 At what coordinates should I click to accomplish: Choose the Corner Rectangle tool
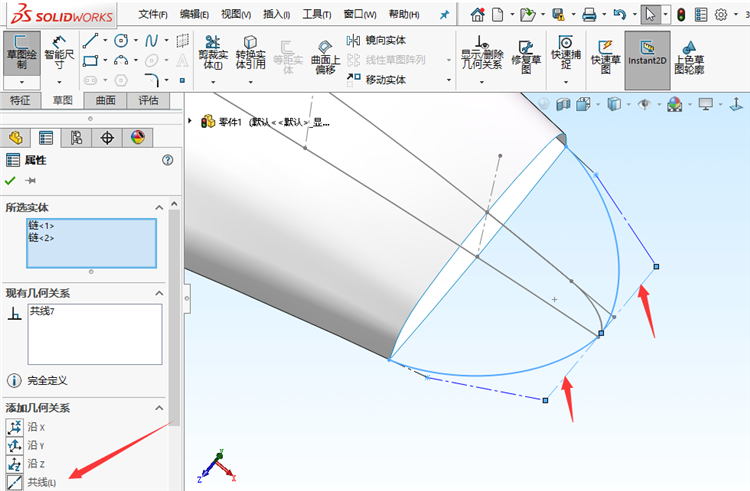click(x=90, y=61)
